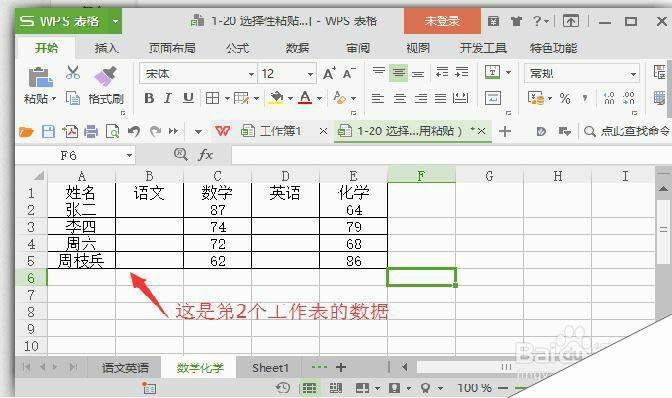Click the formula bar input
The height and width of the screenshot is (398, 672).
coord(451,155)
